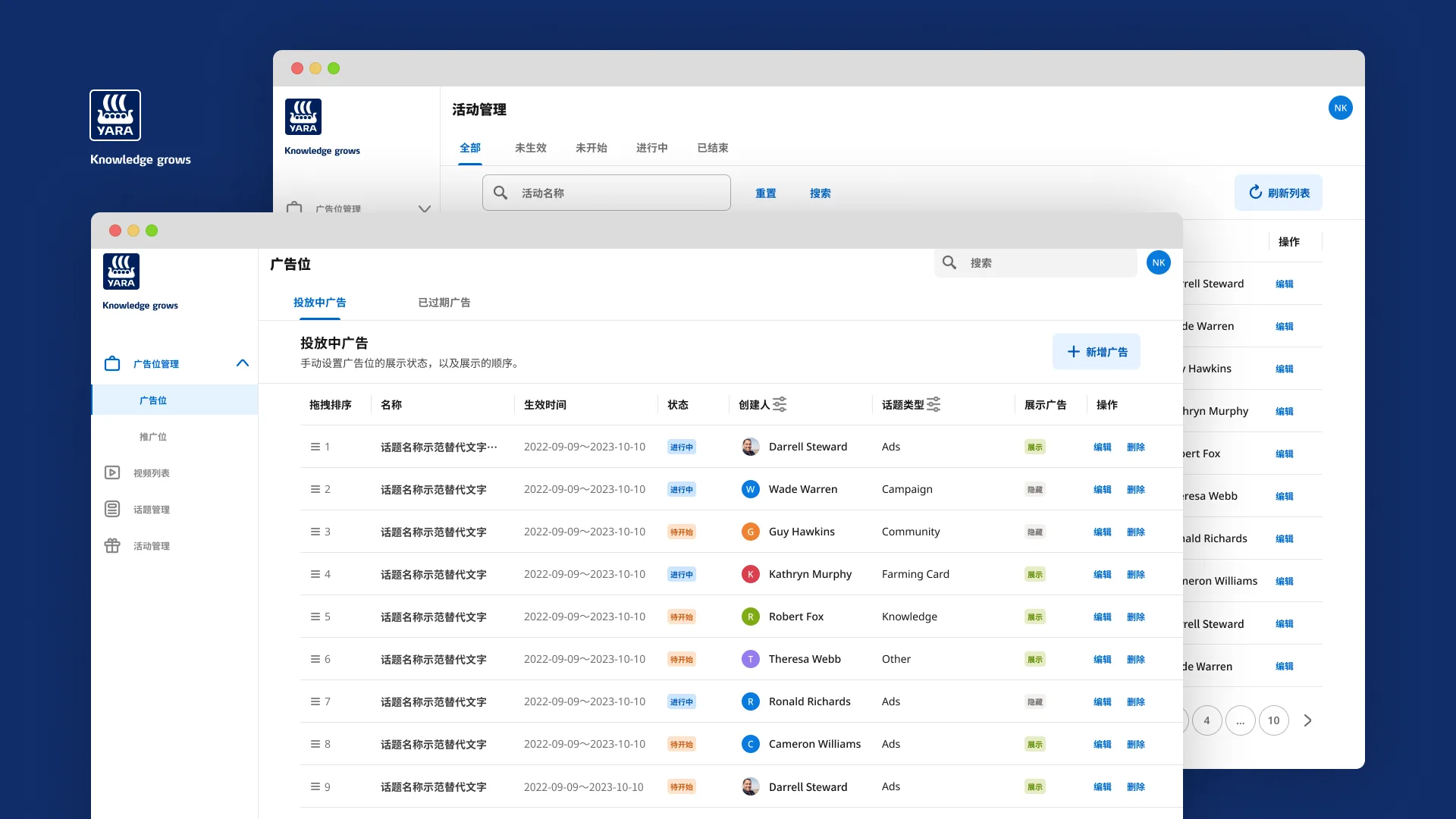Click the 话题管理 topic management sidebar icon
The image size is (1456, 819).
112,509
